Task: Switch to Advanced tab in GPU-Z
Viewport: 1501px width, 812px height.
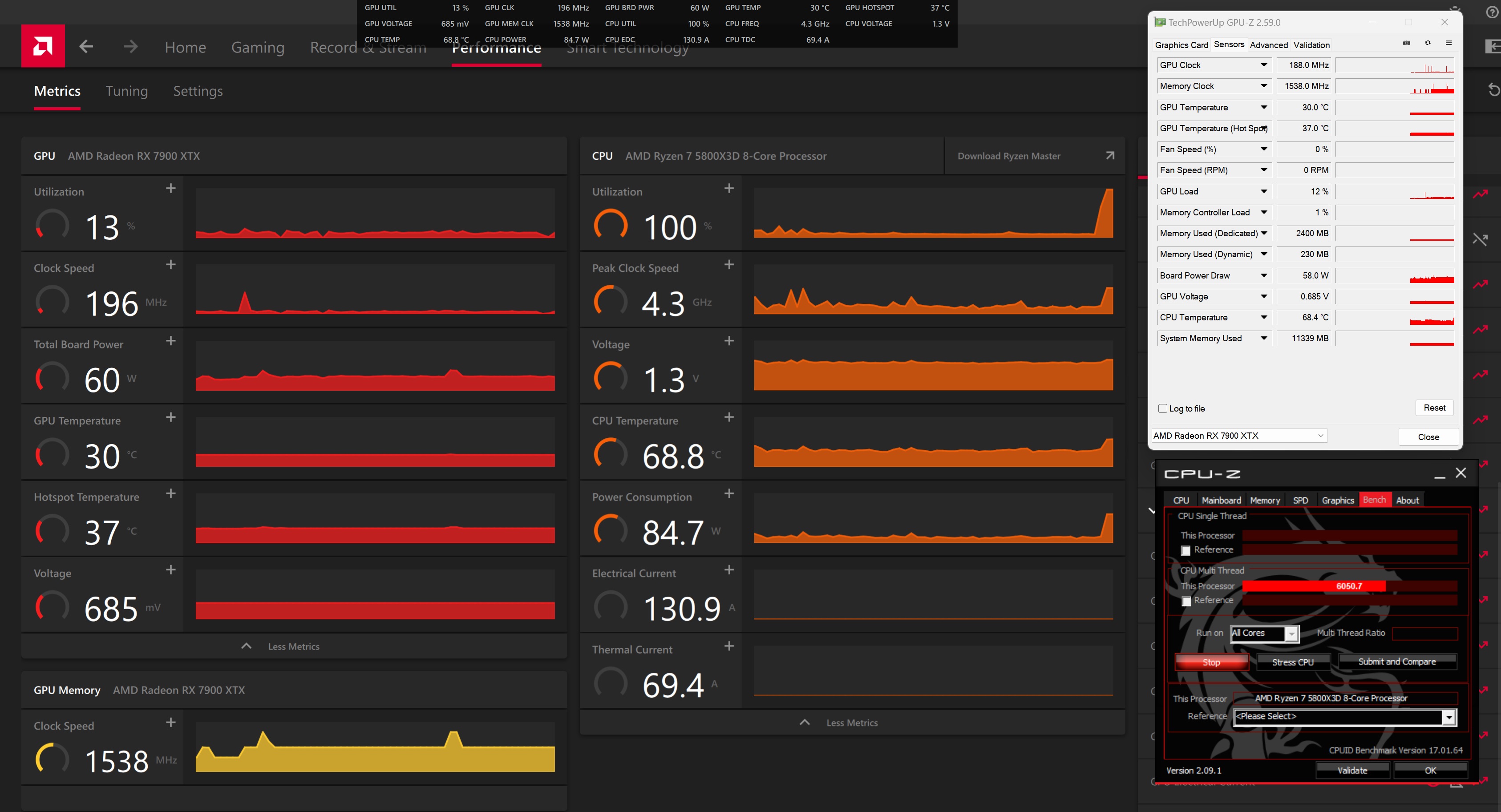Action: 1269,45
